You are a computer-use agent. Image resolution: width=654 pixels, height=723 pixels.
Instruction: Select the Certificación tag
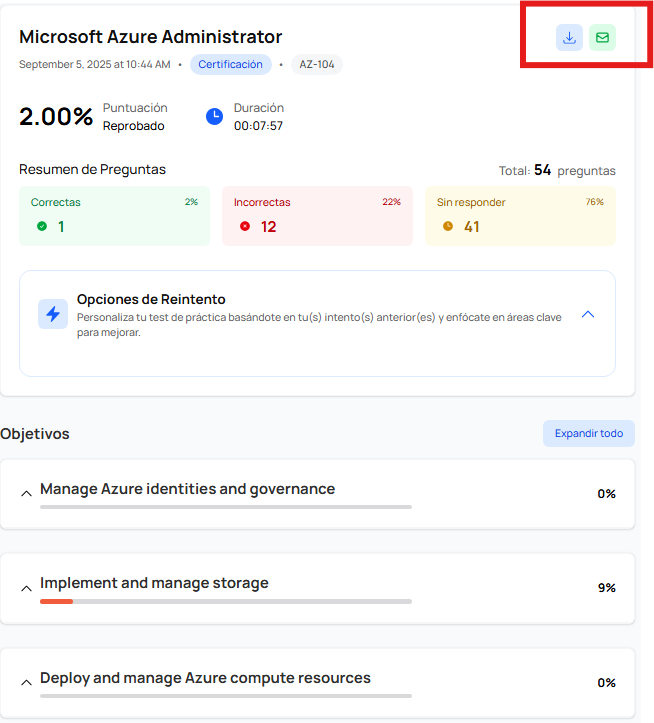[230, 64]
